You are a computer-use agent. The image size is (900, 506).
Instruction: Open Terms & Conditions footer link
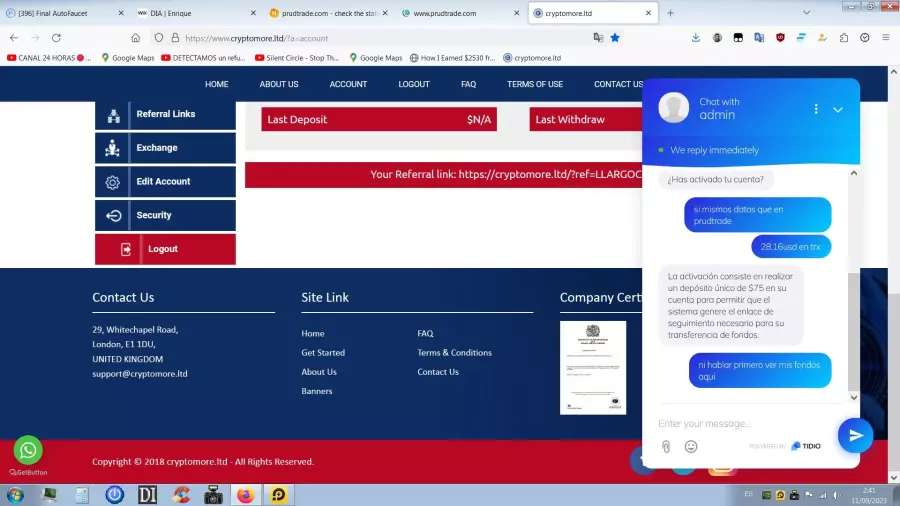click(x=455, y=353)
